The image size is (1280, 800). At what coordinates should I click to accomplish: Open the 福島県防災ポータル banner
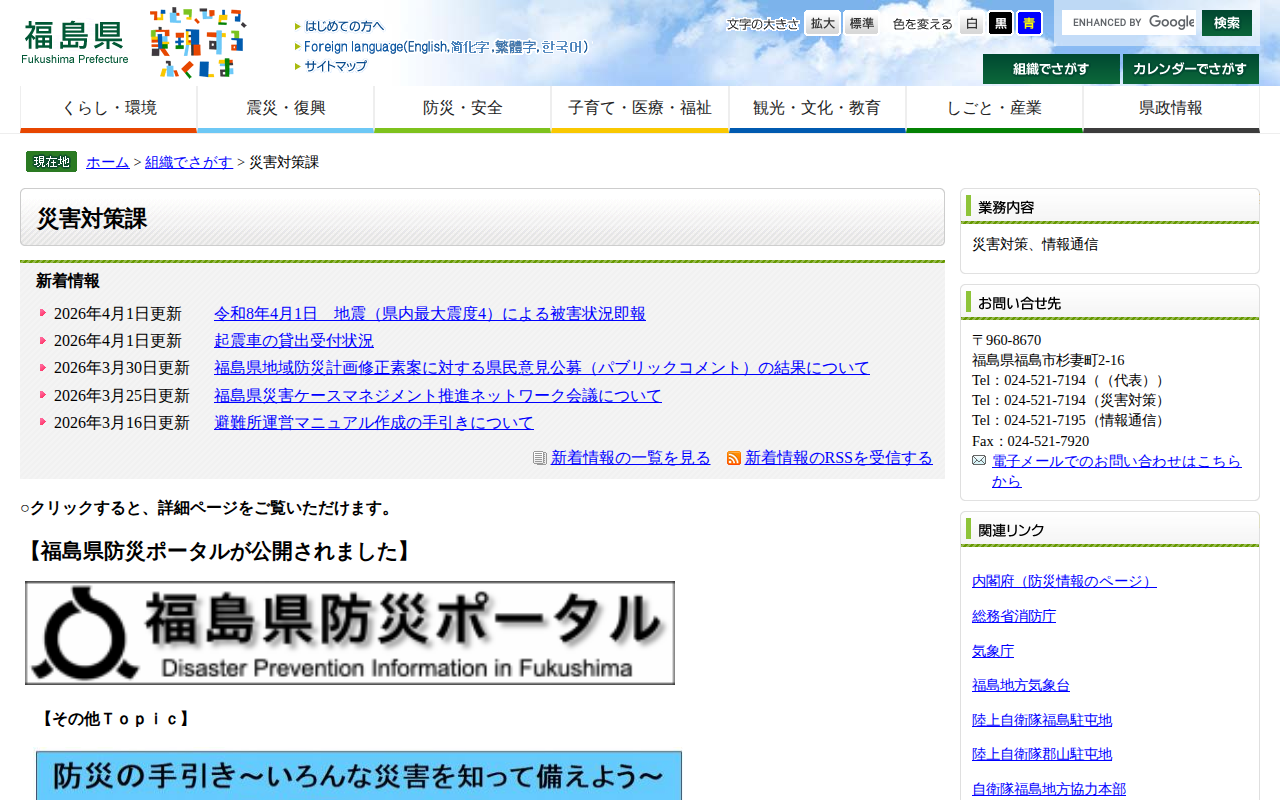click(350, 632)
